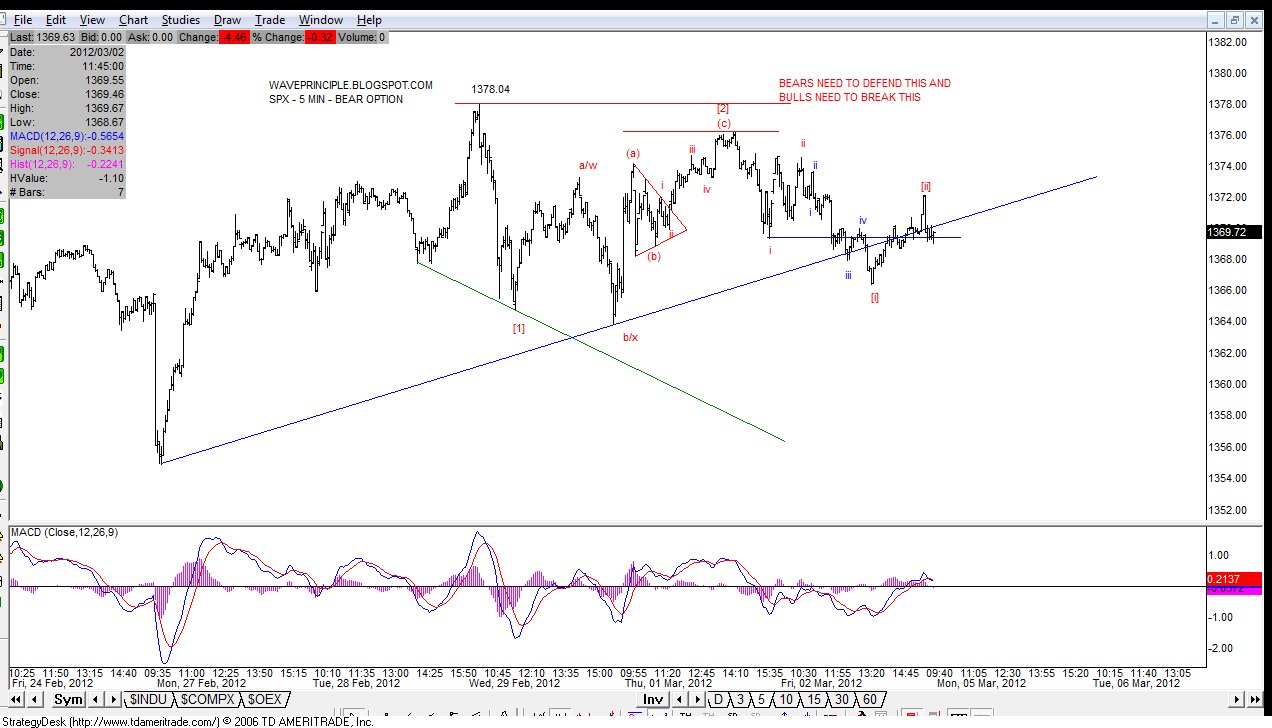Open the Window menu
The image size is (1272, 728).
321,20
